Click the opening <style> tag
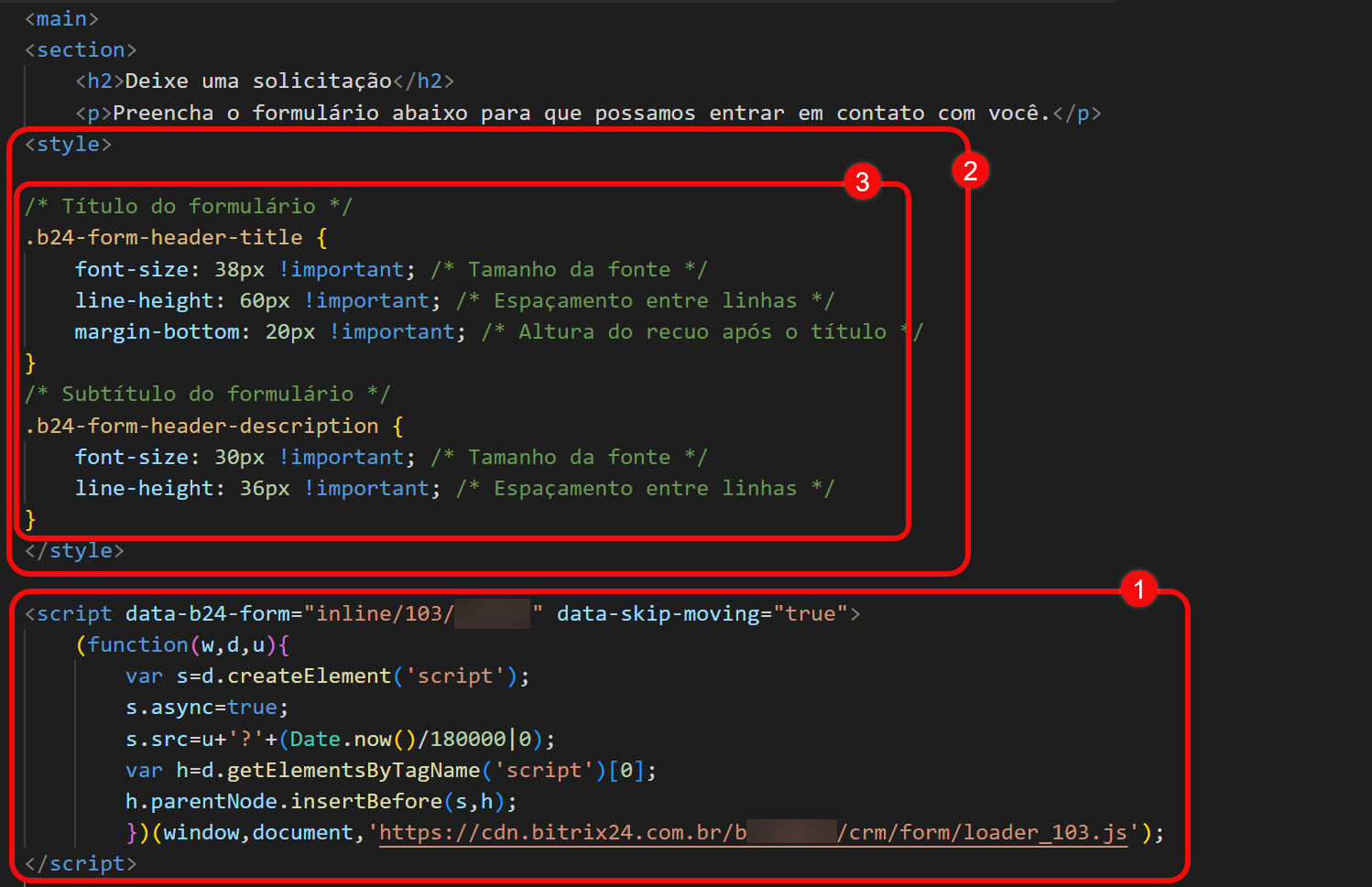The width and height of the screenshot is (1372, 887). point(69,145)
